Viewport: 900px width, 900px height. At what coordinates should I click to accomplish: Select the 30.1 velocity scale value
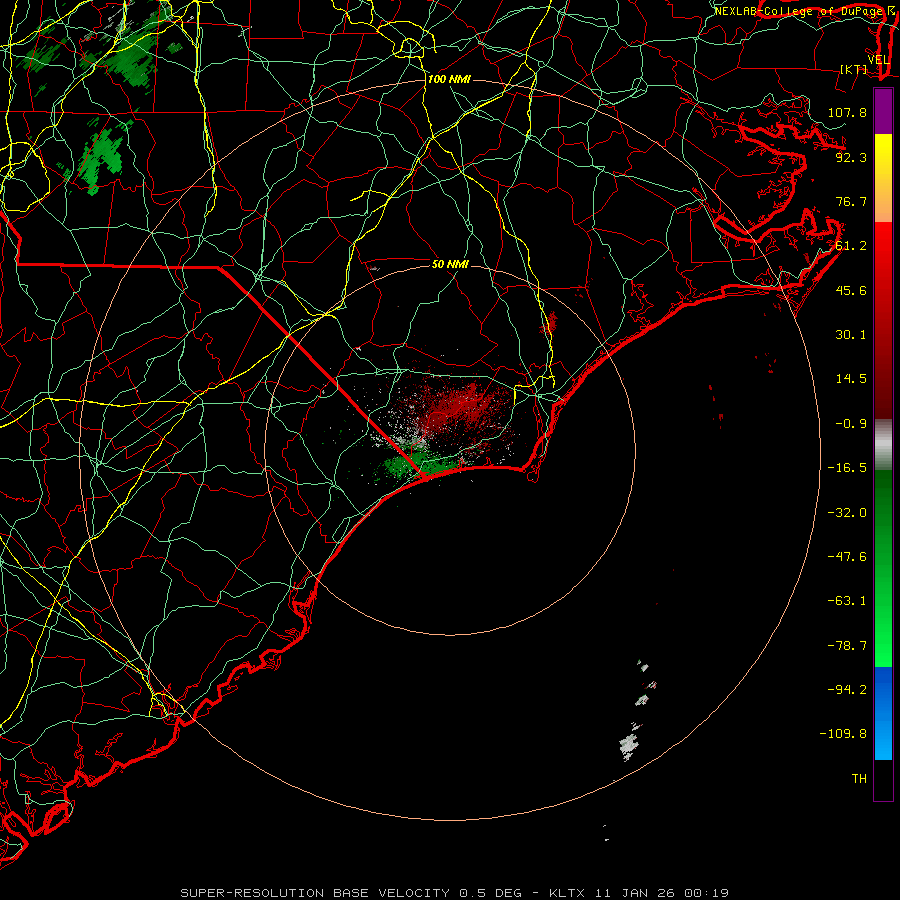(x=851, y=335)
